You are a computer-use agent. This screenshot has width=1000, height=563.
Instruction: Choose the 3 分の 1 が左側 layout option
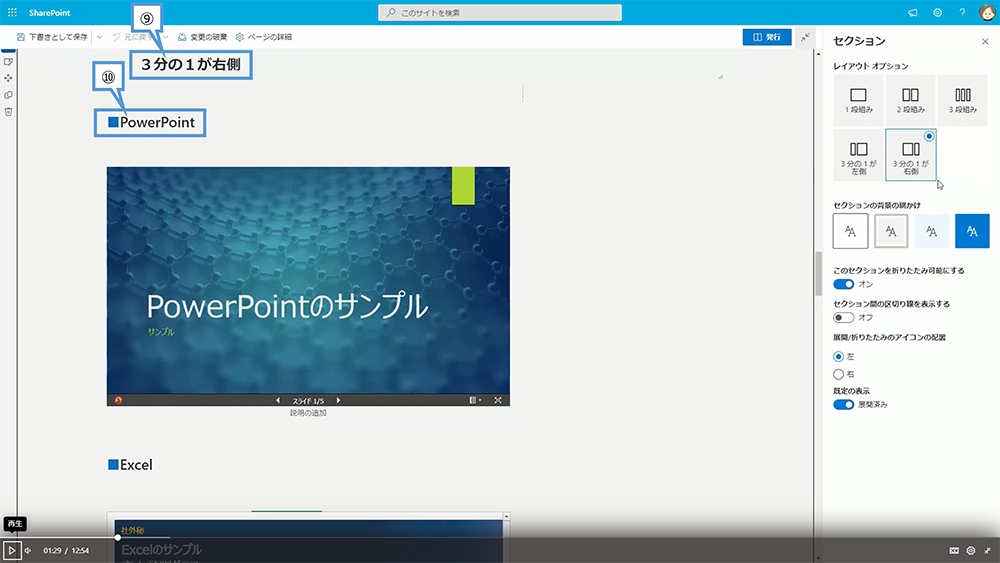click(858, 155)
